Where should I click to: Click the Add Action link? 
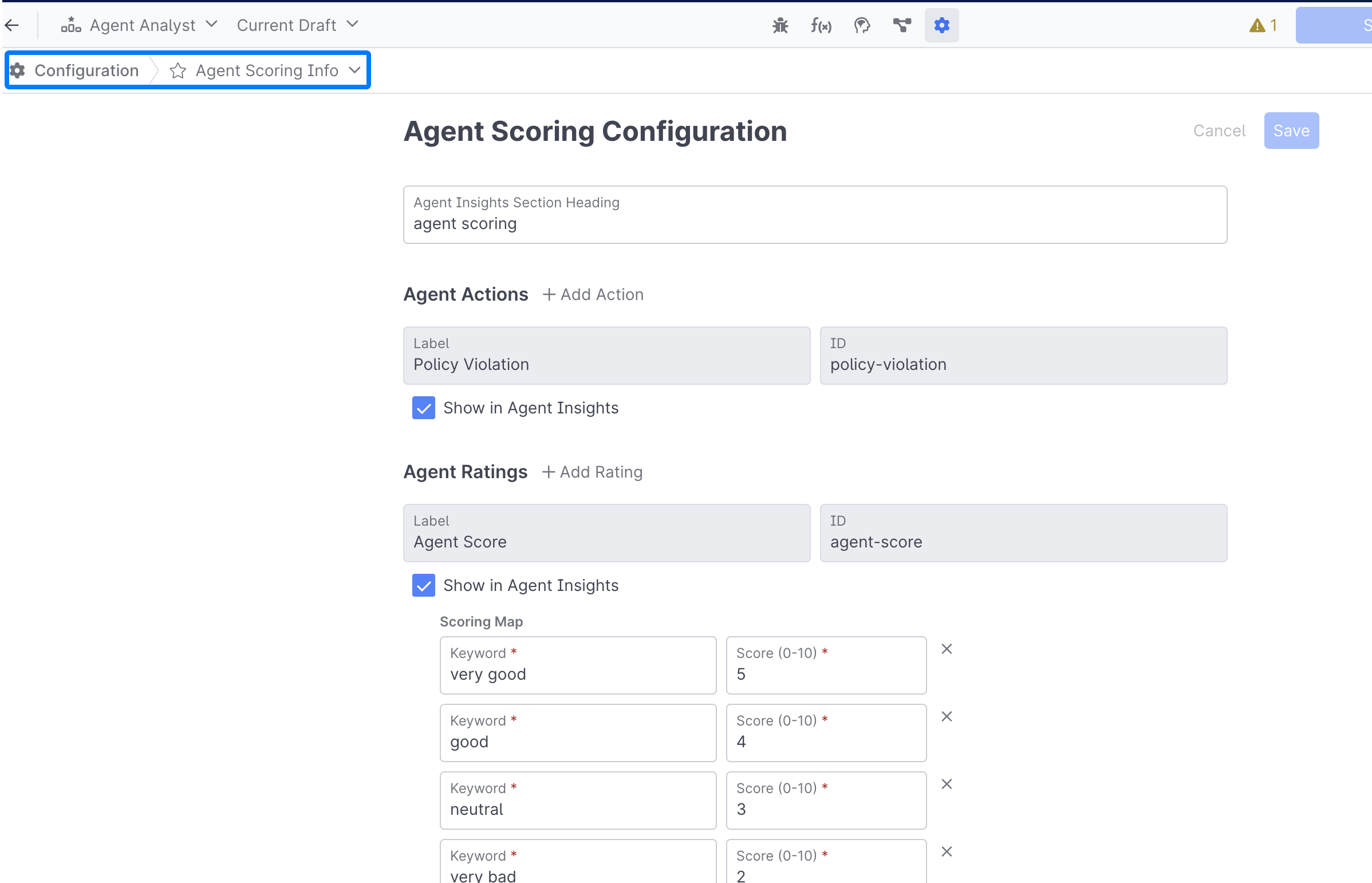(593, 294)
